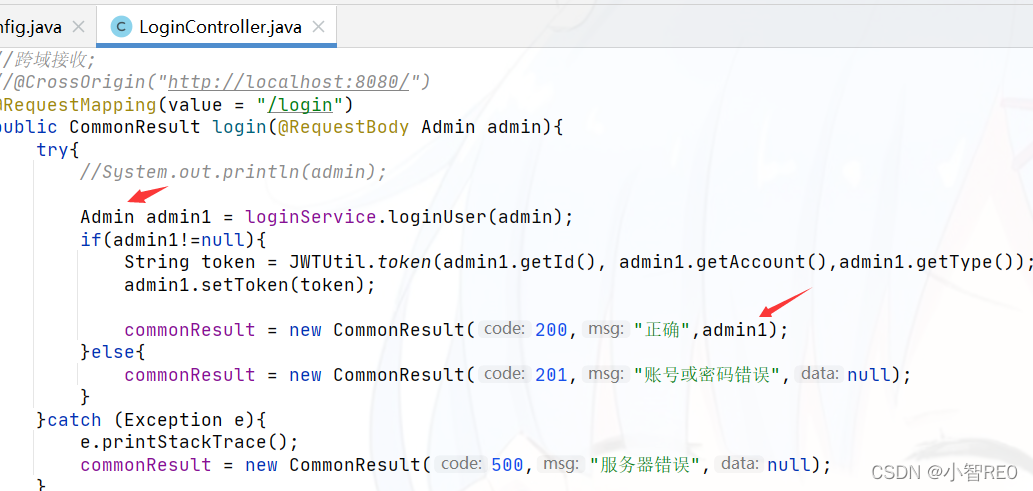This screenshot has width=1033, height=491.
Task: Click the loginUser method call
Action: click(436, 217)
